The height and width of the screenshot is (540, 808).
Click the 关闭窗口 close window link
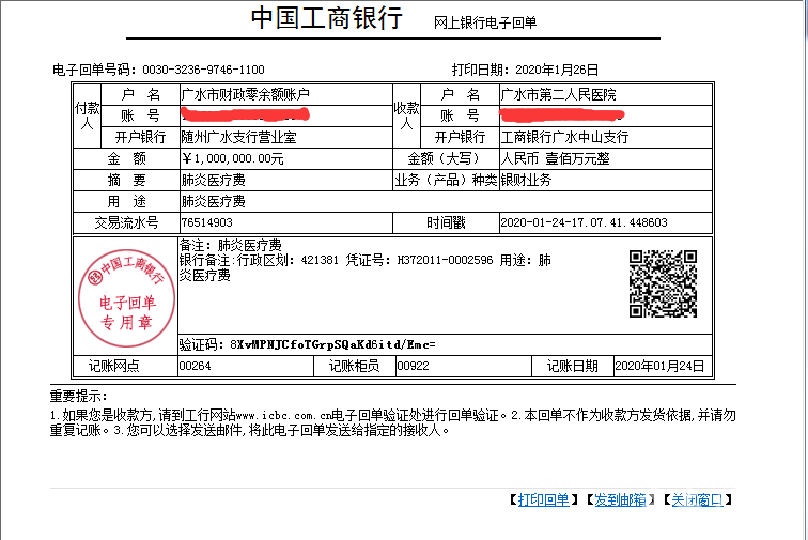pyautogui.click(x=697, y=500)
